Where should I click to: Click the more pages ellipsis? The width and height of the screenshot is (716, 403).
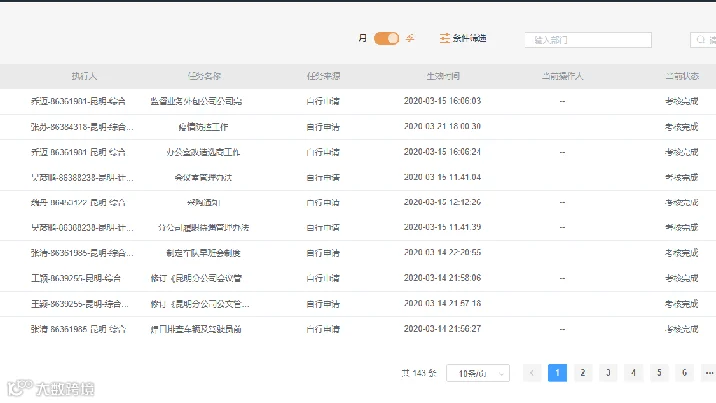[x=709, y=373]
